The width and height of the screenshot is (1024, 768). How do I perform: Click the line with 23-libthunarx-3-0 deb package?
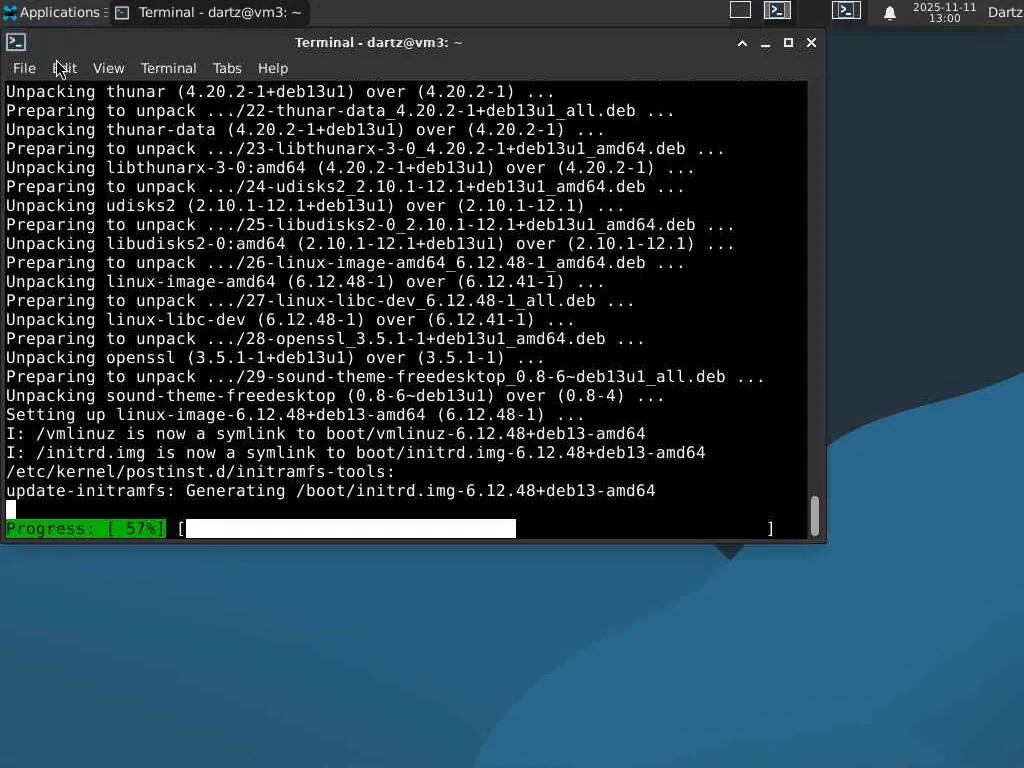(x=365, y=148)
